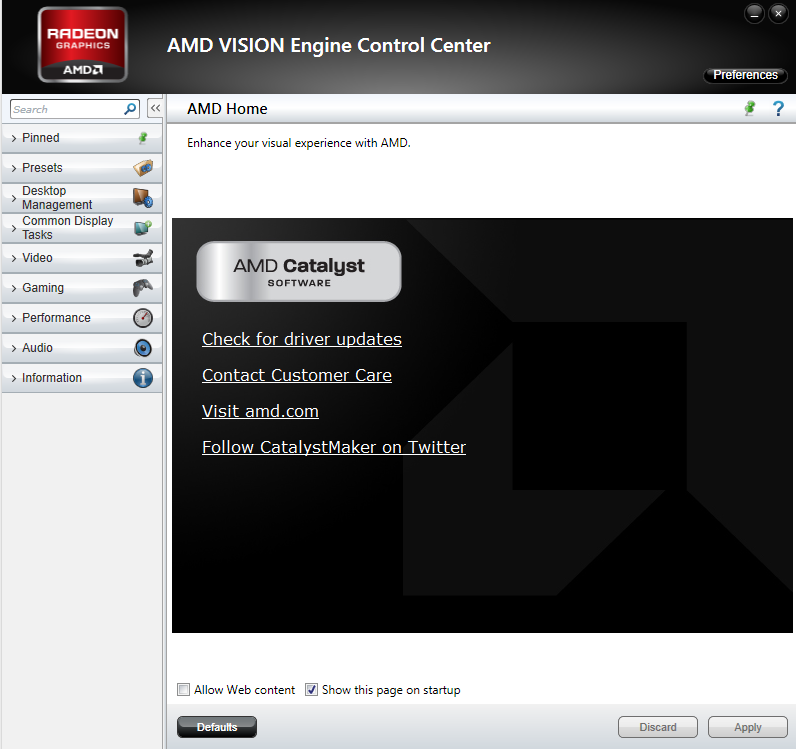796x749 pixels.
Task: Select Common Display Tasks label
Action: [x=68, y=227]
